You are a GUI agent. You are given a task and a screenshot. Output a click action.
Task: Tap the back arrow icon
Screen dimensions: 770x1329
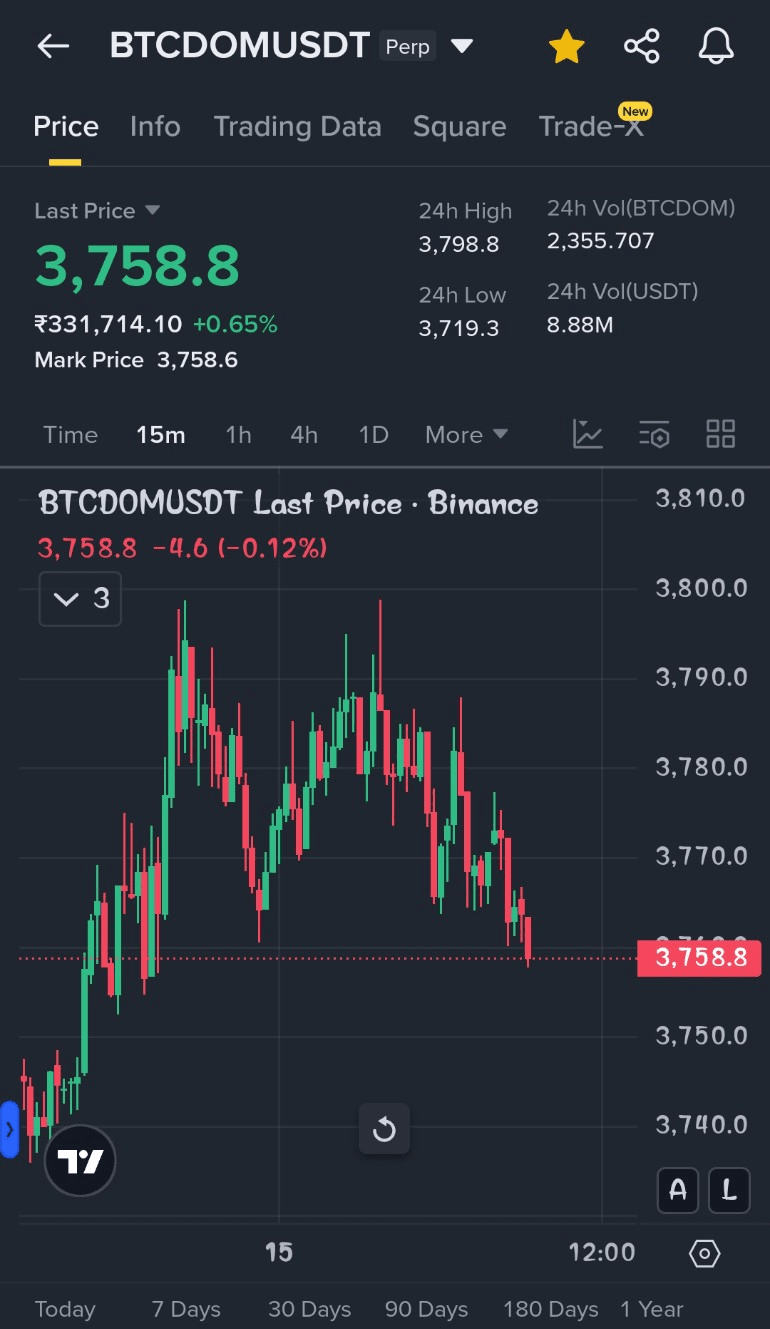coord(53,46)
